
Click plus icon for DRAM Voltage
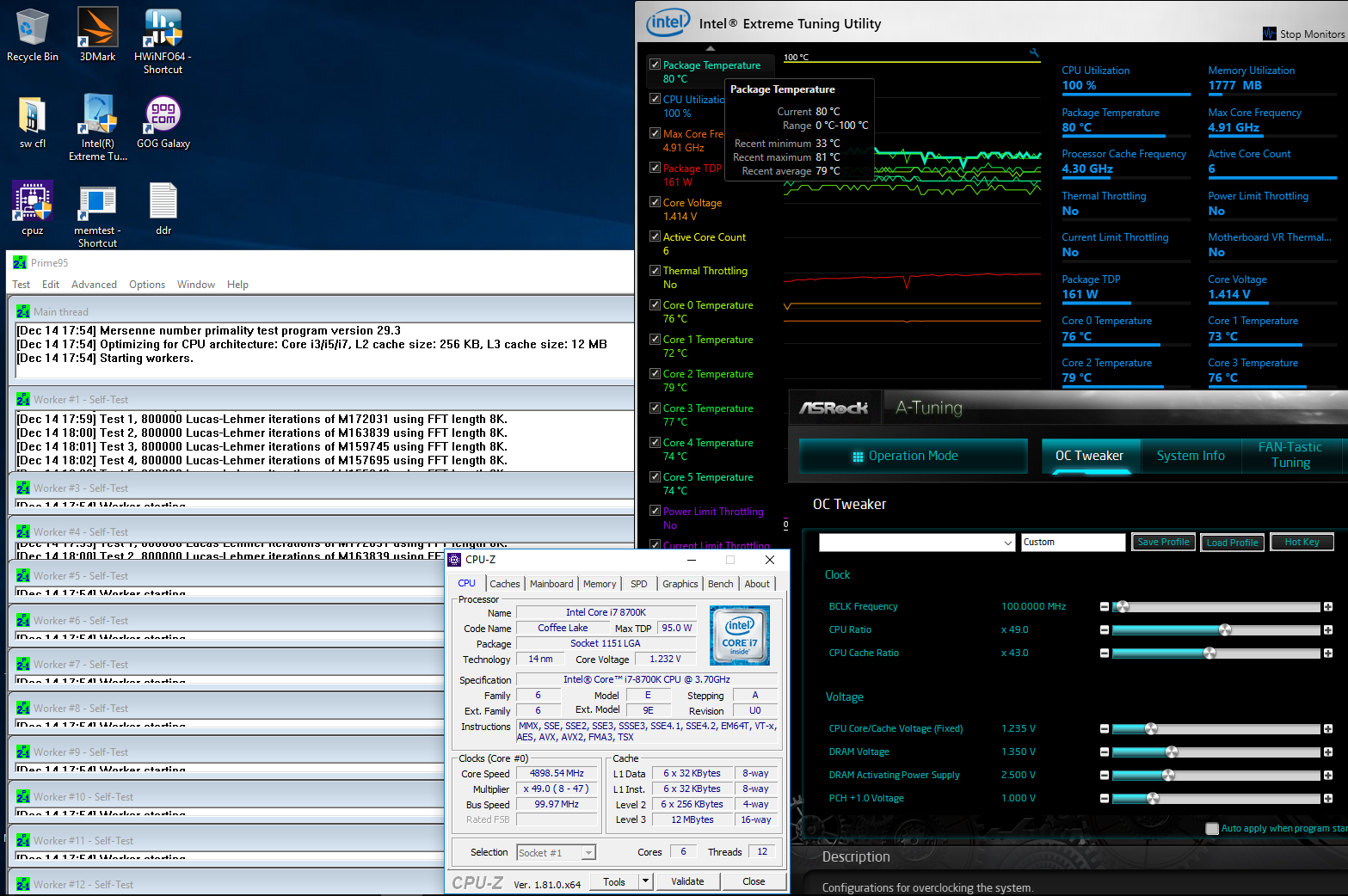click(1328, 752)
